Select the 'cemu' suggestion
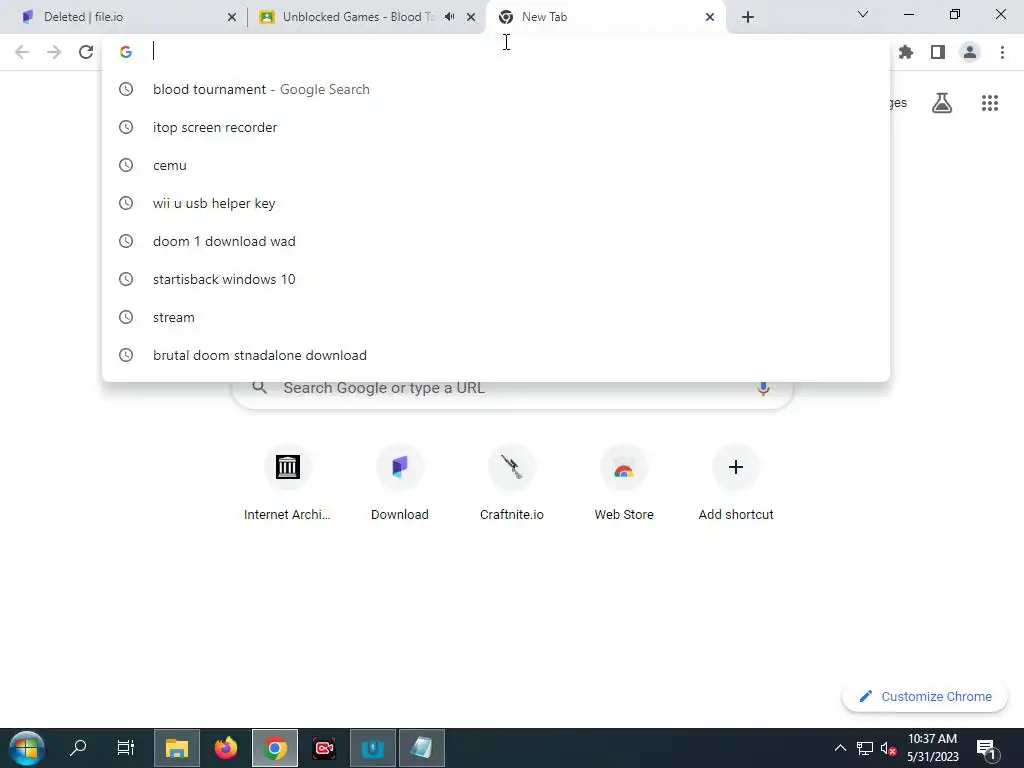 click(496, 165)
